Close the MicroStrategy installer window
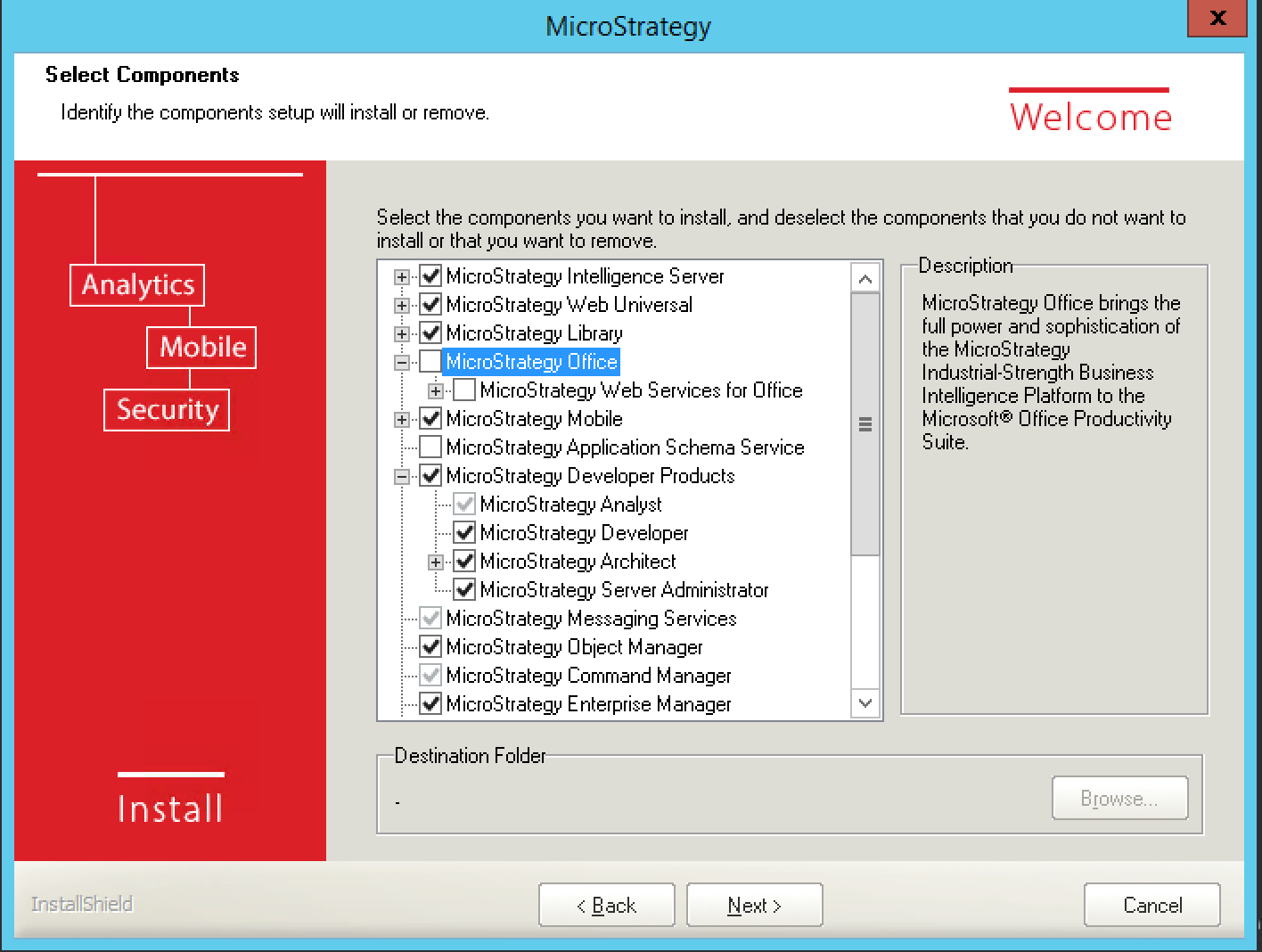1262x952 pixels. (x=1217, y=18)
